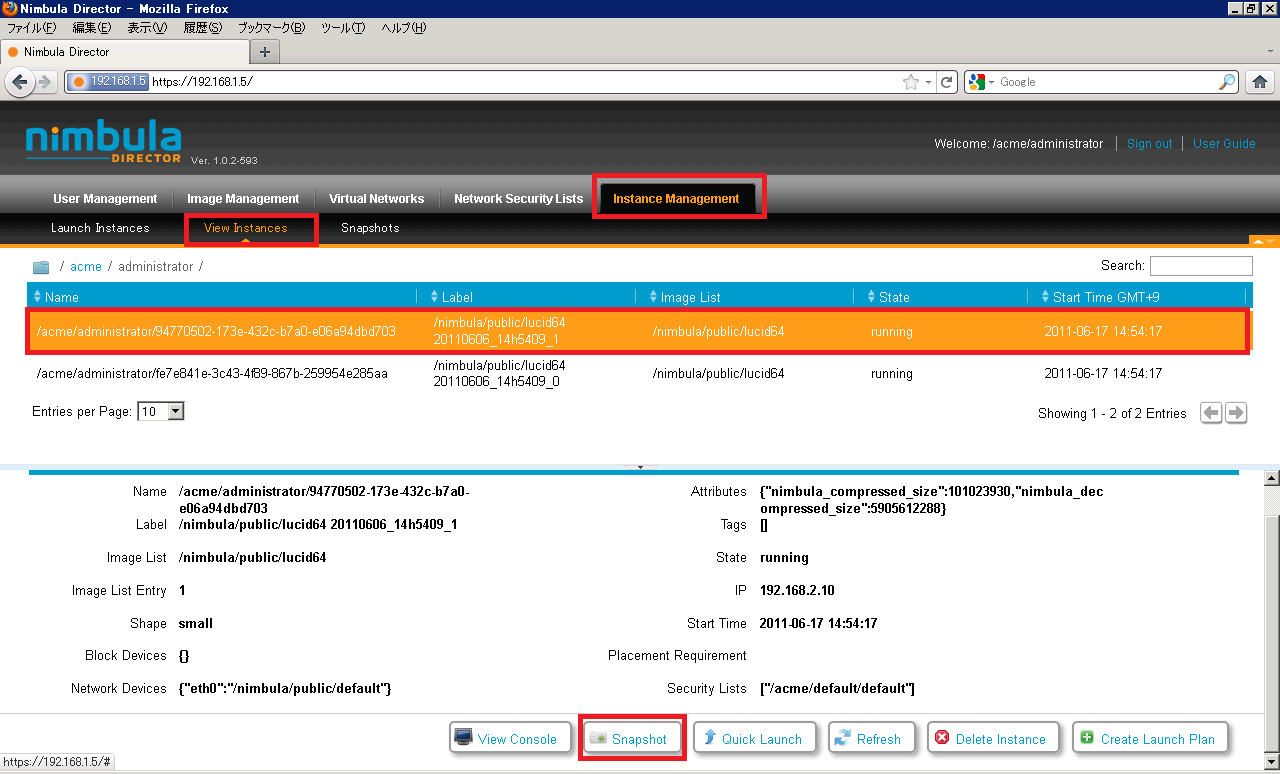Sort table by Name column
1280x774 pixels.
click(61, 297)
